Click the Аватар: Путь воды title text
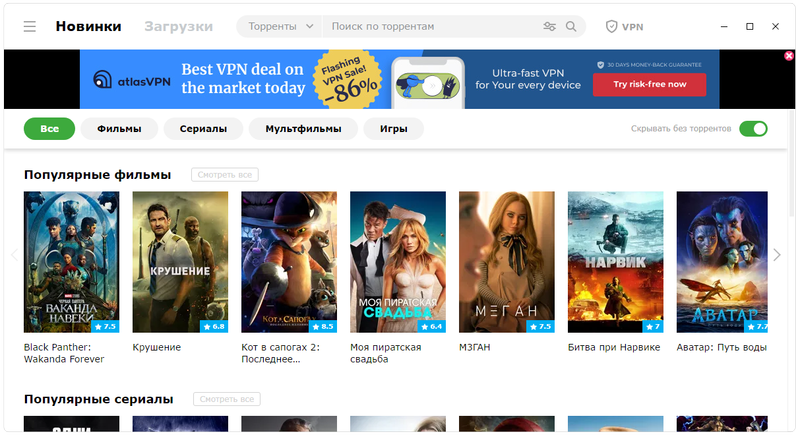Image resolution: width=800 pixels, height=435 pixels. click(721, 347)
